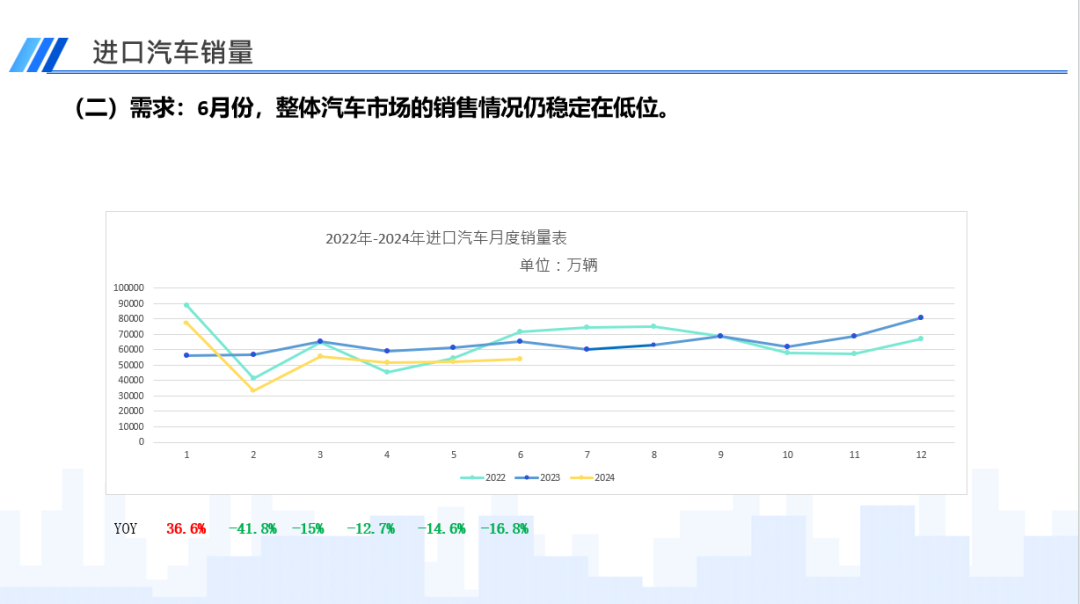Select the slide title 进口汽车销量

coord(173,52)
